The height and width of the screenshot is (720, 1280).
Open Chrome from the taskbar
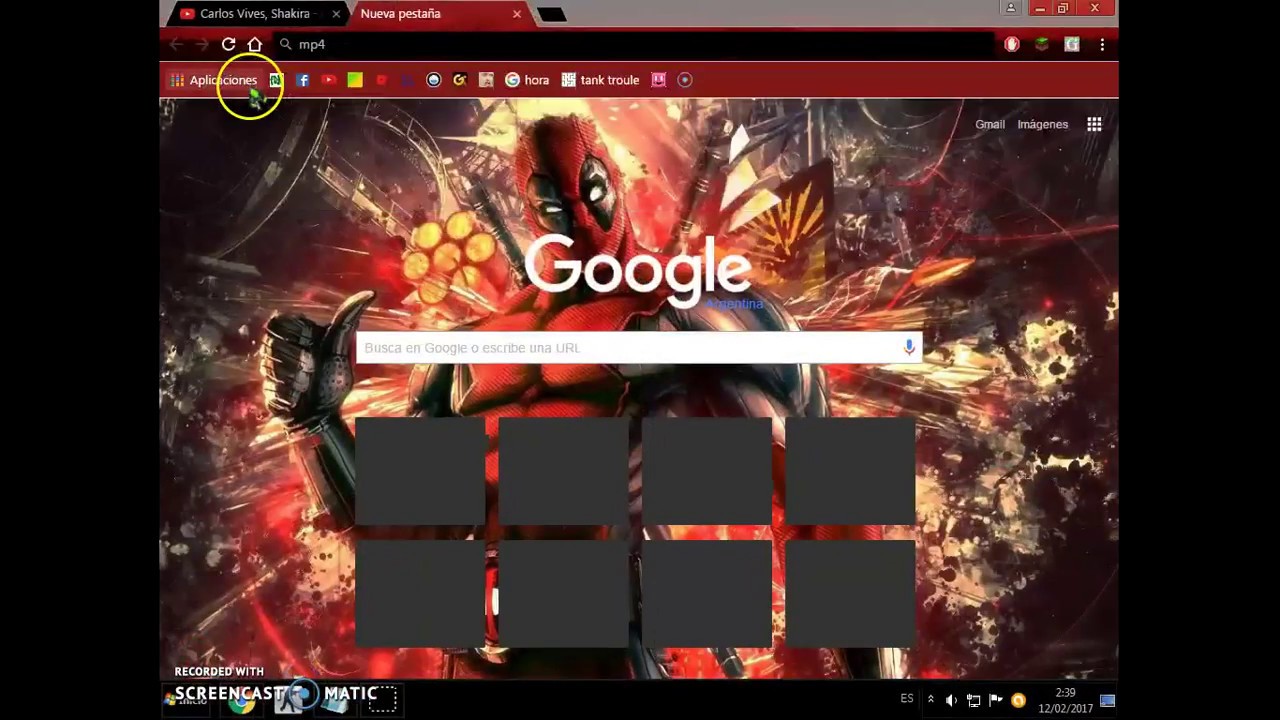pos(241,702)
